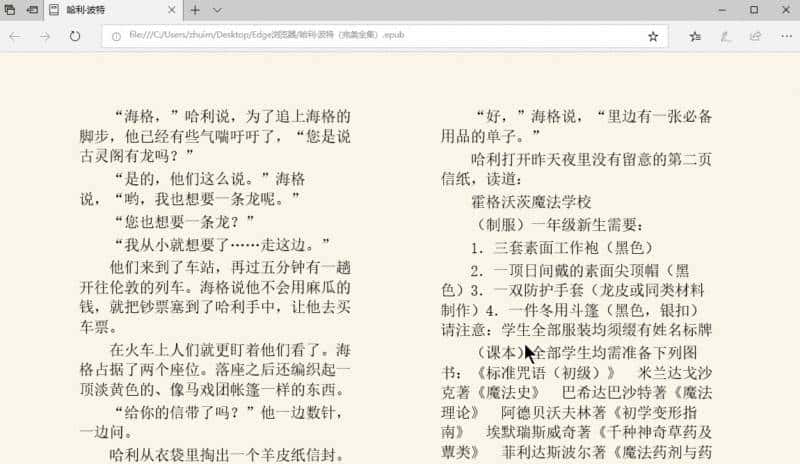The height and width of the screenshot is (464, 800).
Task: Go forward to next page
Action: tap(45, 36)
